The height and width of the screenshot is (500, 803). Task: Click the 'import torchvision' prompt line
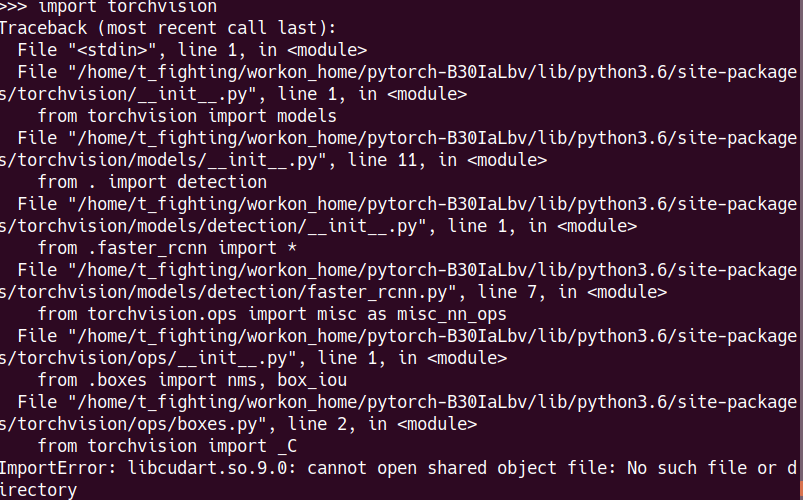click(108, 7)
